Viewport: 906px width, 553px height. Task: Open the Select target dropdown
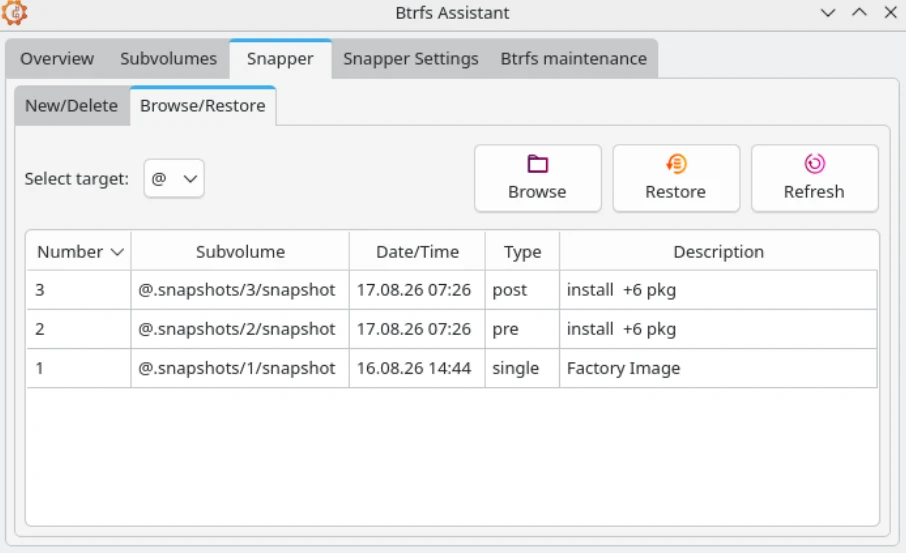(174, 179)
